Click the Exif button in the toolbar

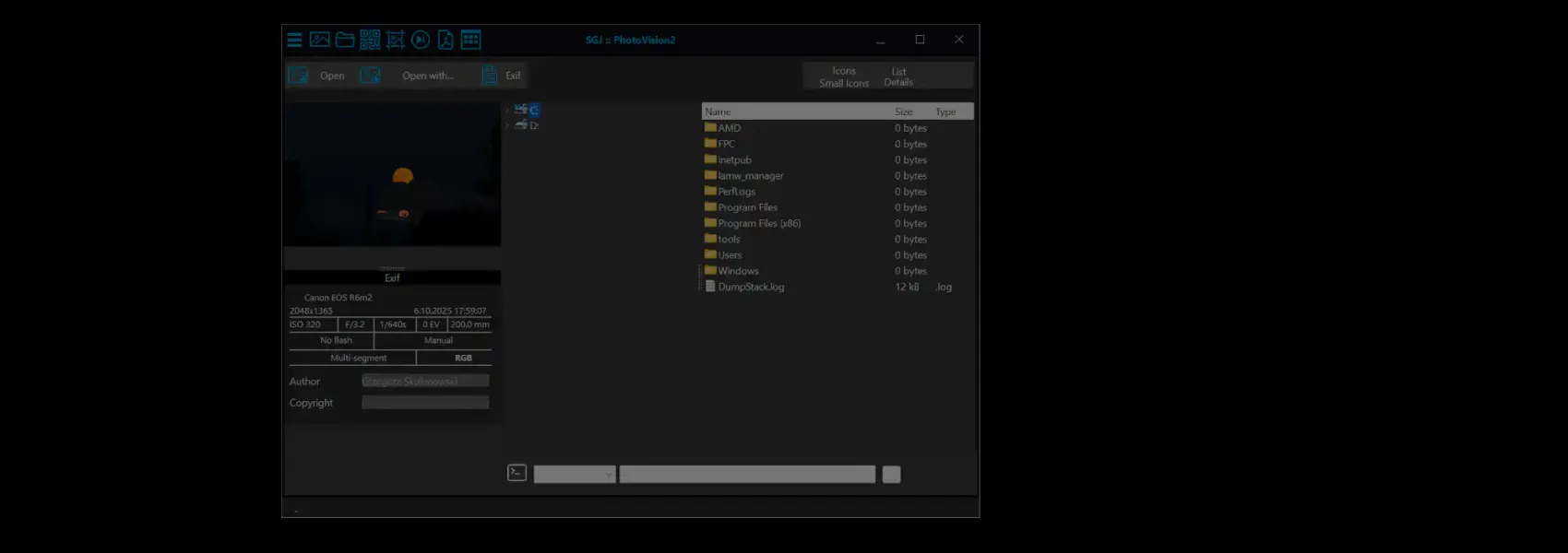coord(512,76)
